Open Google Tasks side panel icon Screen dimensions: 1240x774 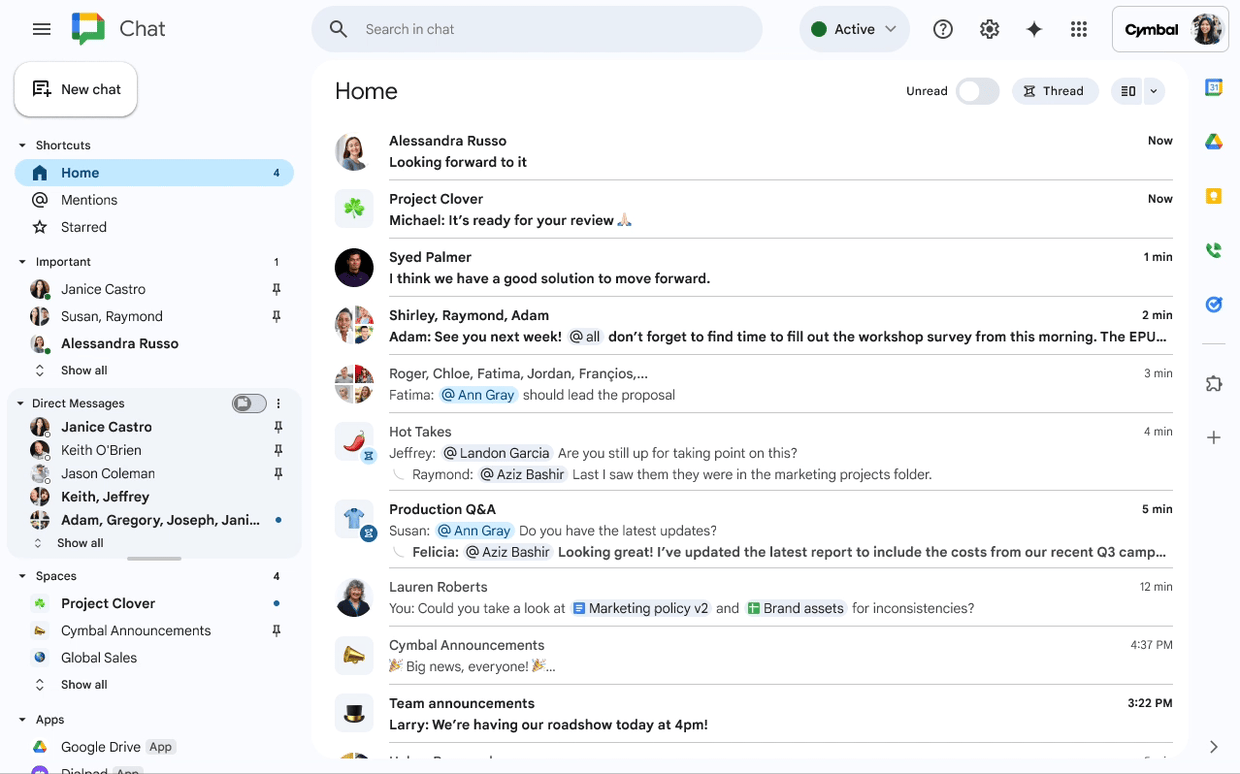(x=1213, y=304)
